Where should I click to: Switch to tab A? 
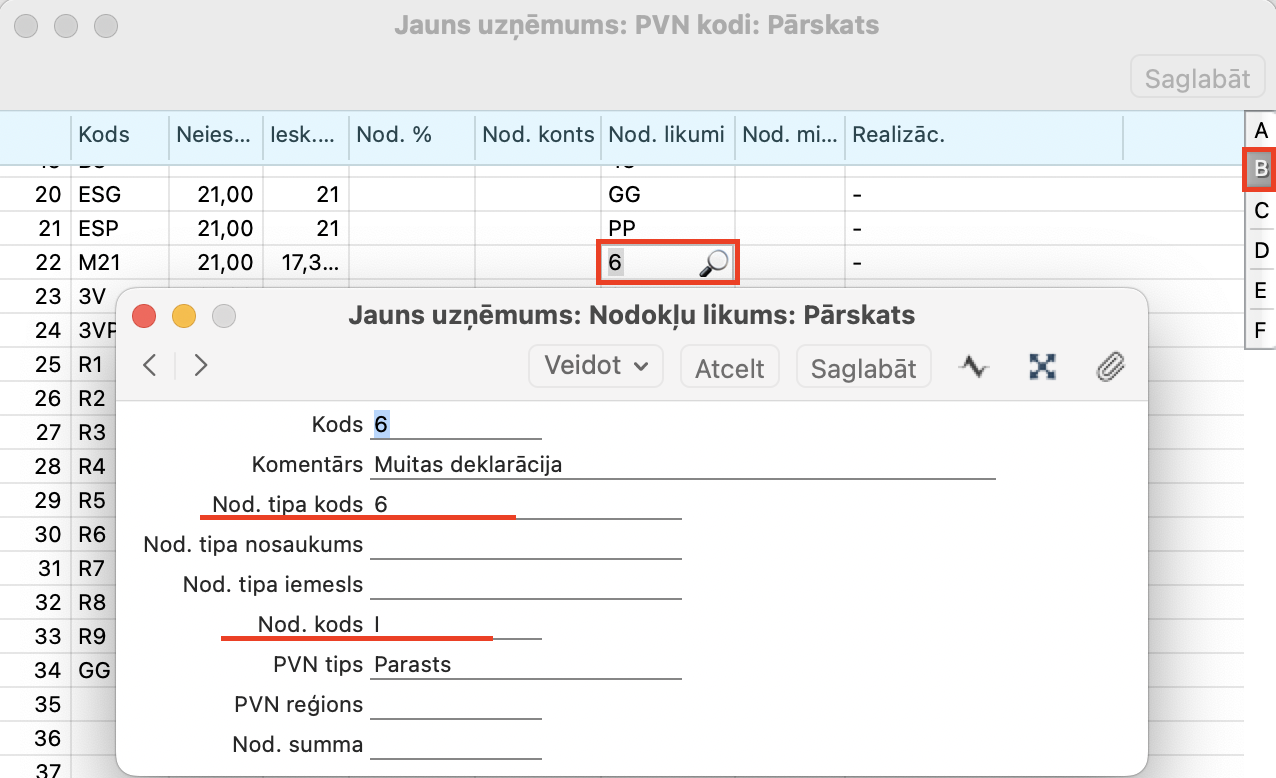1260,130
